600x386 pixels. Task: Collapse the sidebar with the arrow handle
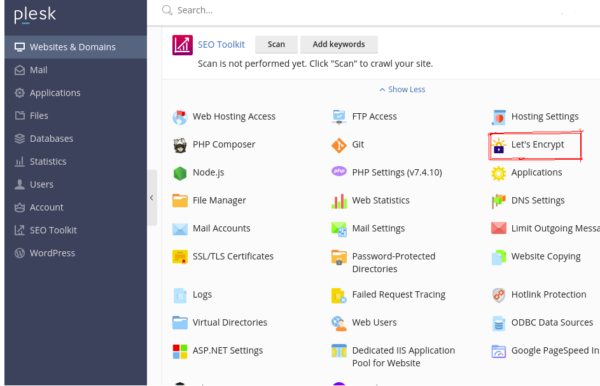152,198
